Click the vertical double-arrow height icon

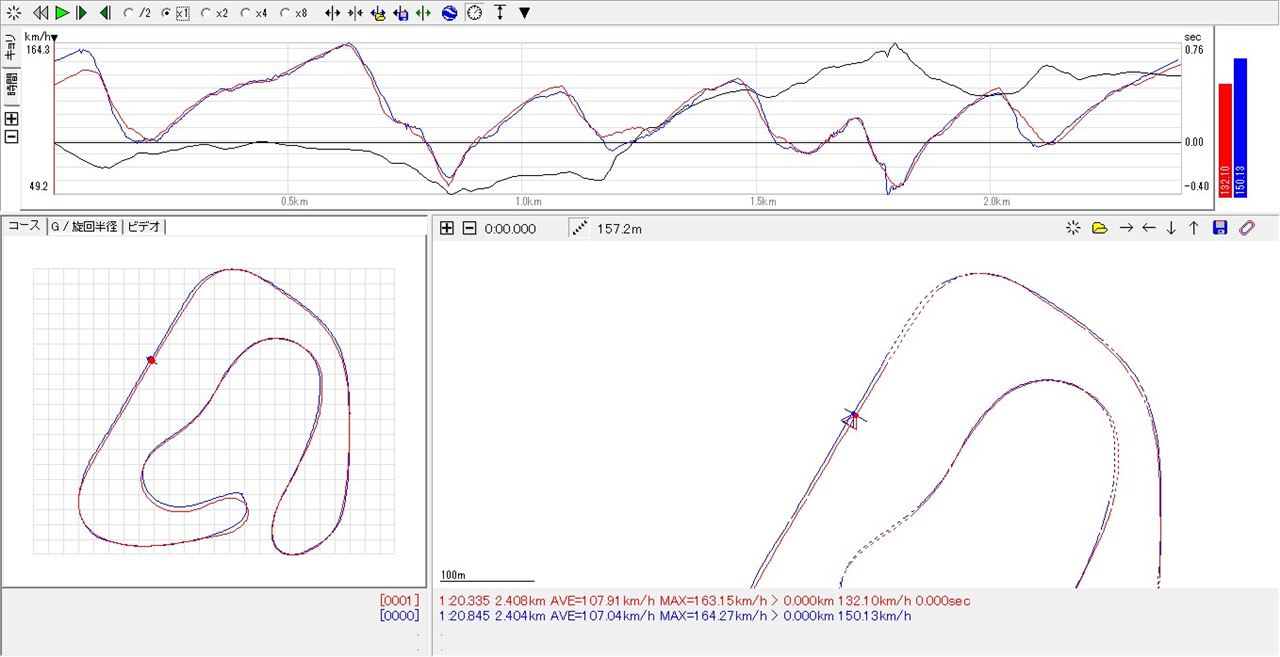(x=500, y=13)
